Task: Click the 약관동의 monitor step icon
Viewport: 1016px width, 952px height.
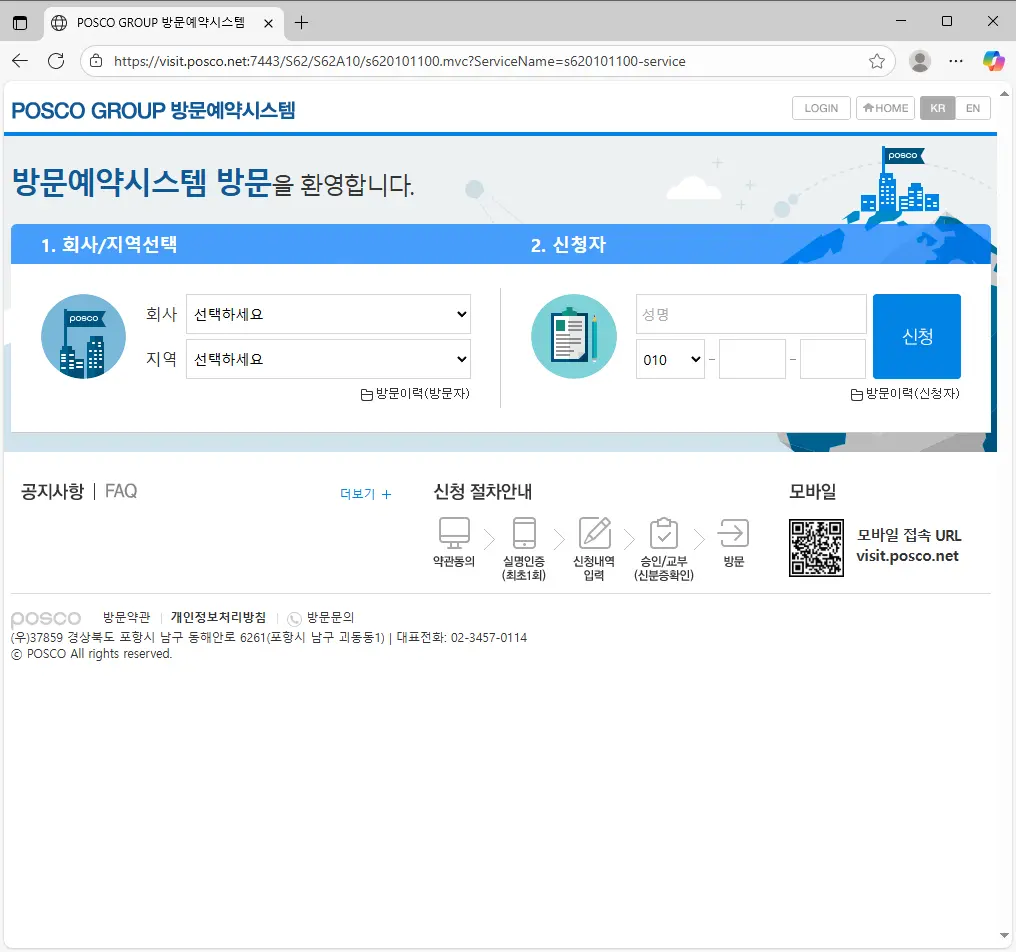Action: point(454,533)
